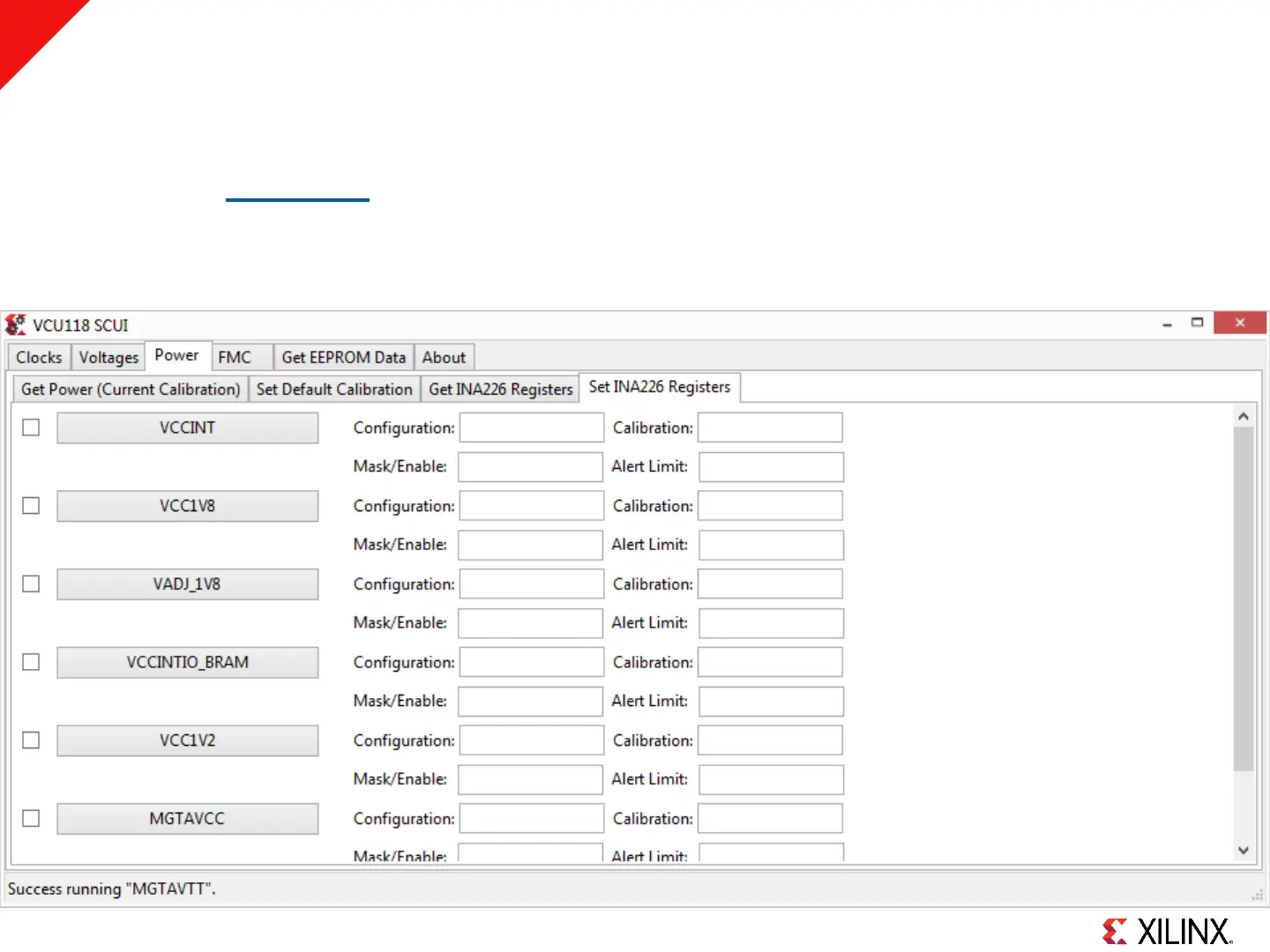Viewport: 1270px width, 952px height.
Task: Toggle the VCCINTIO_BRAM checkbox
Action: 31,662
